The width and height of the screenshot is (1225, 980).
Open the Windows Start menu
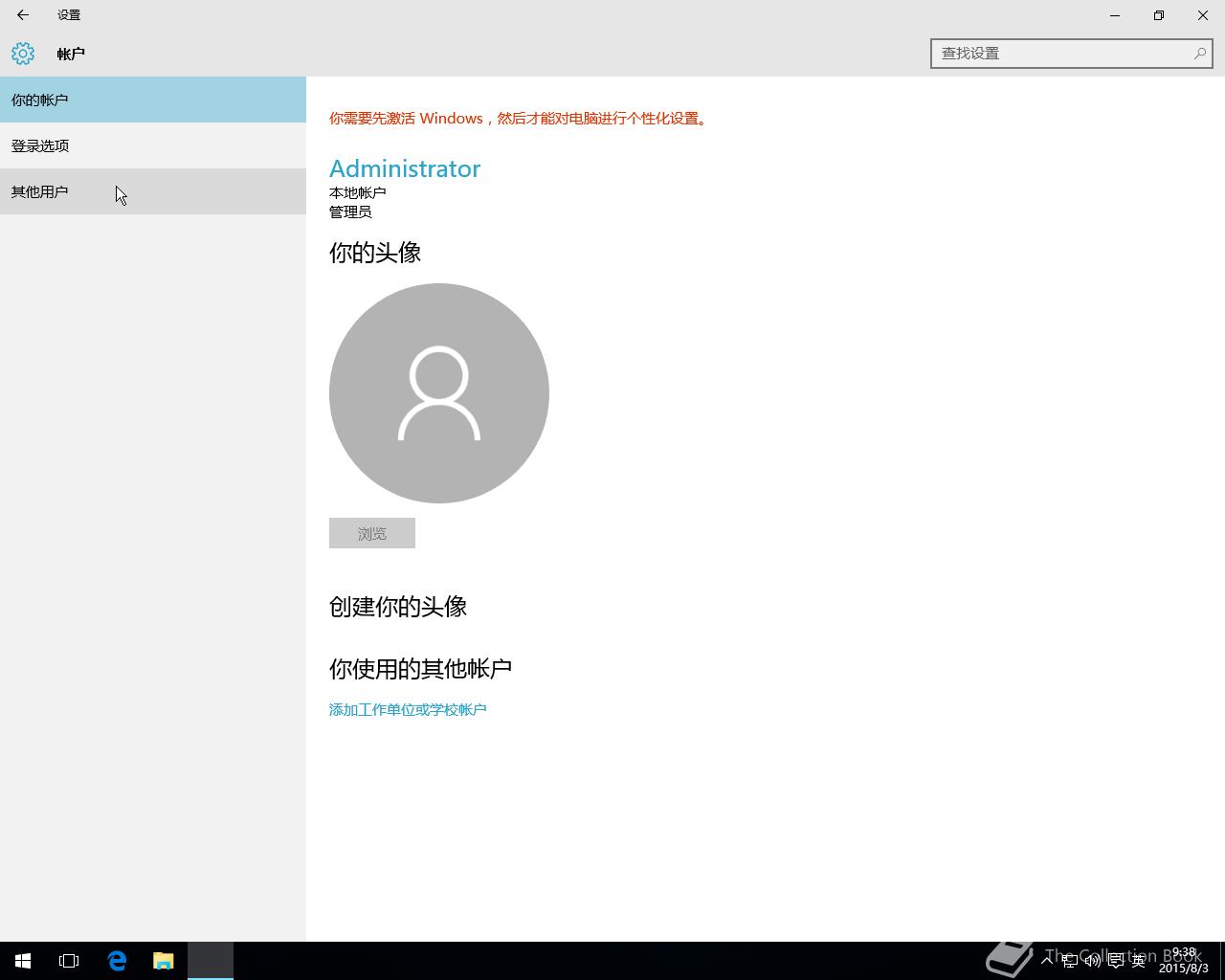click(x=23, y=961)
